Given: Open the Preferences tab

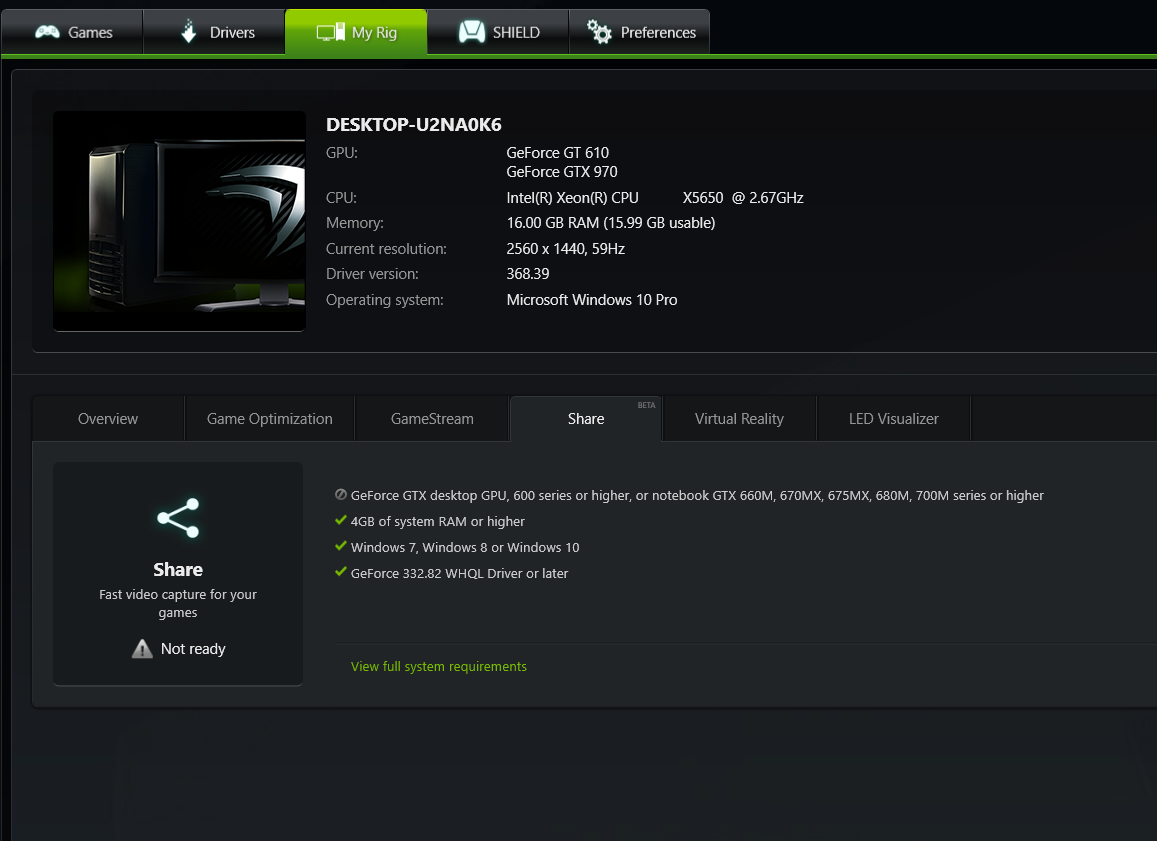Looking at the screenshot, I should (x=640, y=32).
